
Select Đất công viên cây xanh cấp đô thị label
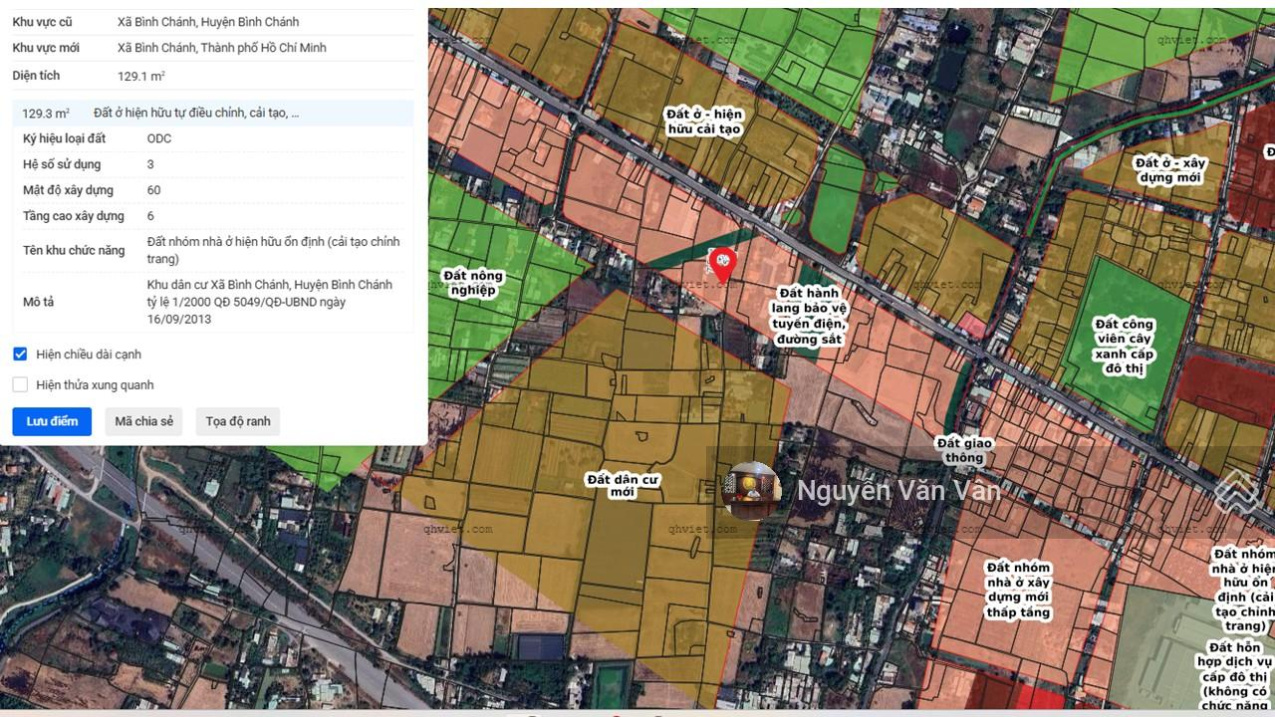[x=1124, y=346]
